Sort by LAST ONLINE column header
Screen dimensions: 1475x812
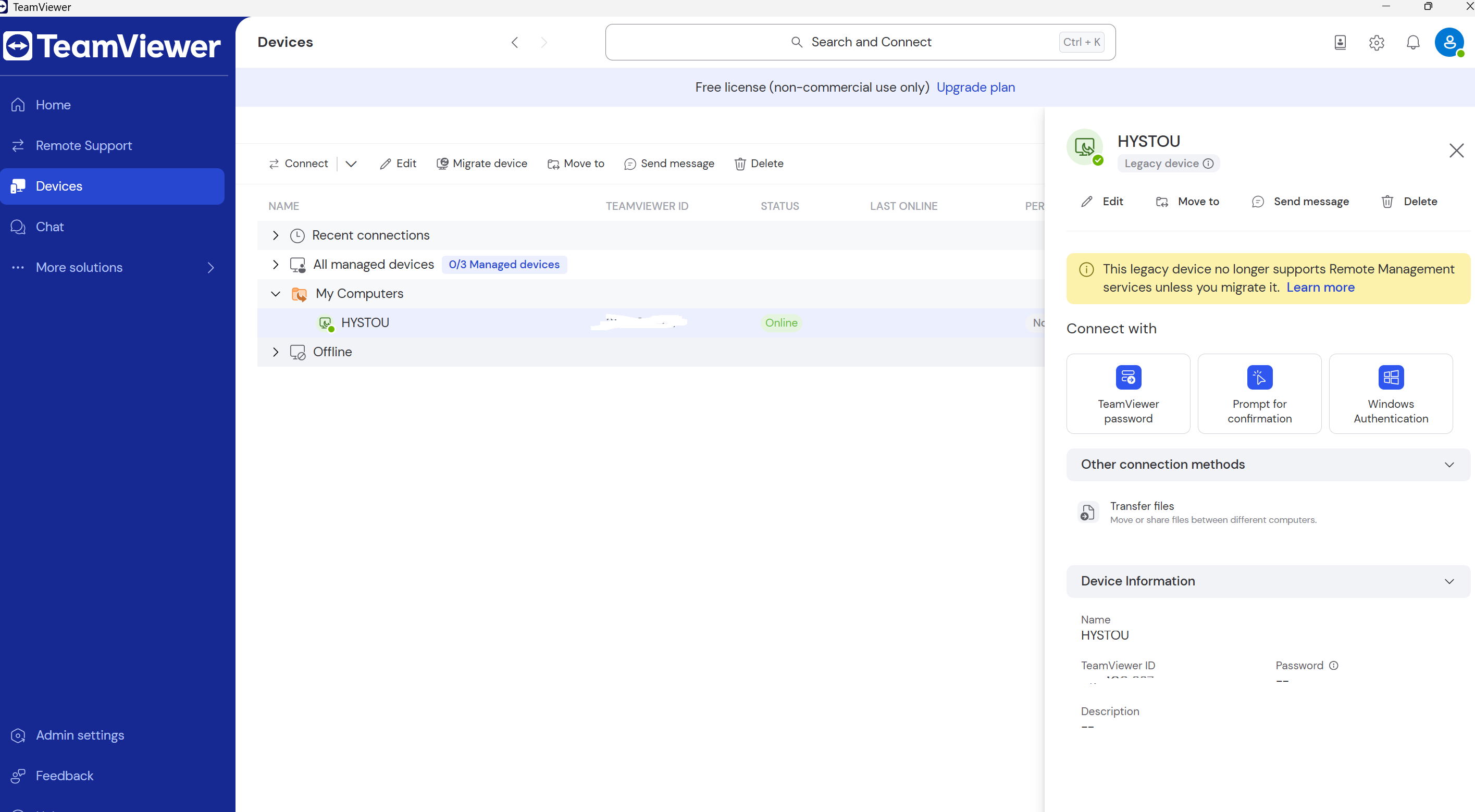(x=903, y=206)
